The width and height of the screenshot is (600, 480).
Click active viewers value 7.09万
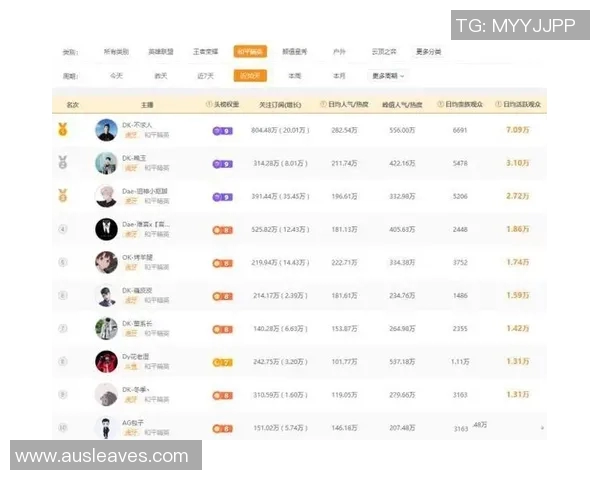(x=518, y=130)
